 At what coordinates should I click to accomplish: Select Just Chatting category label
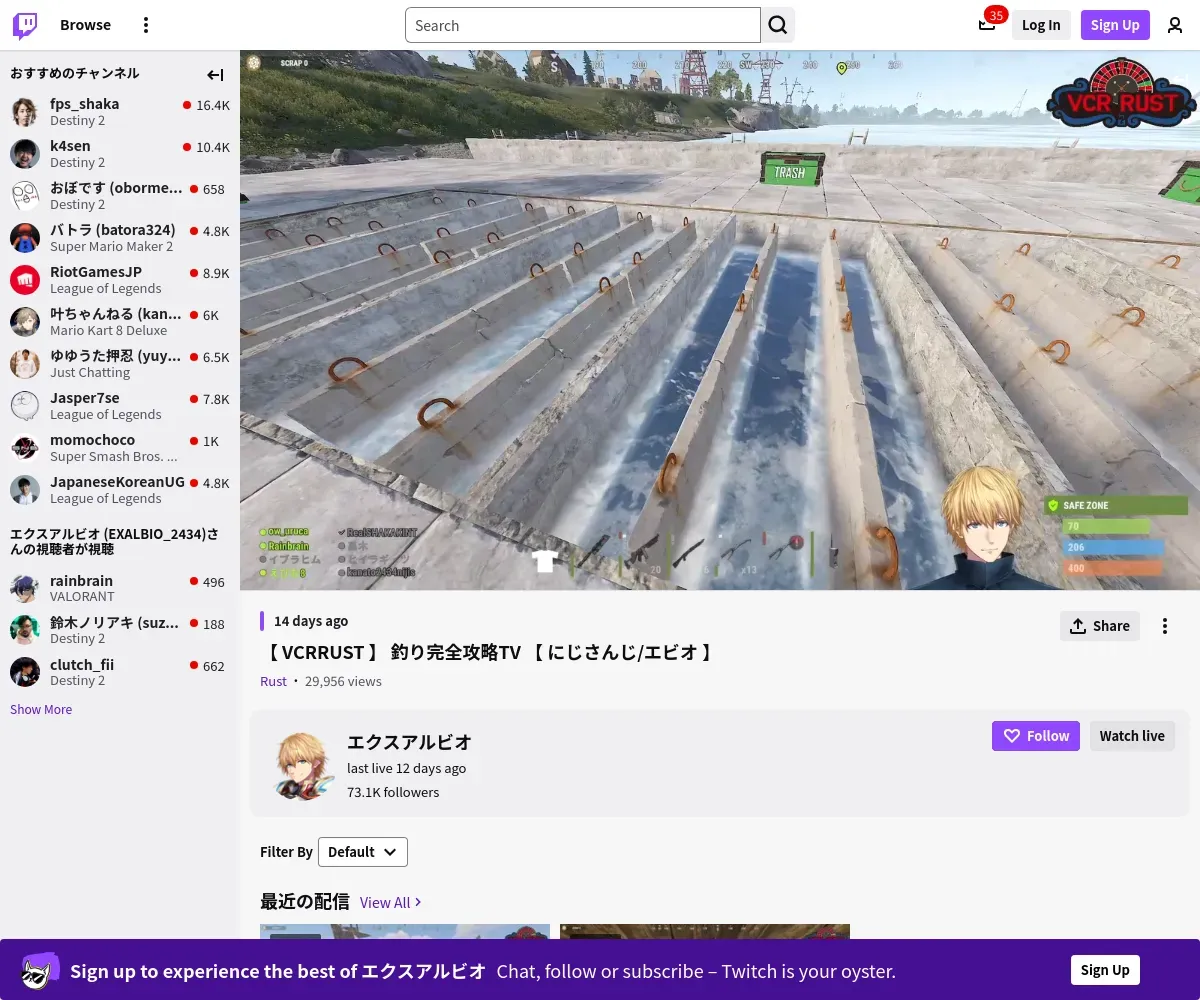coord(90,372)
